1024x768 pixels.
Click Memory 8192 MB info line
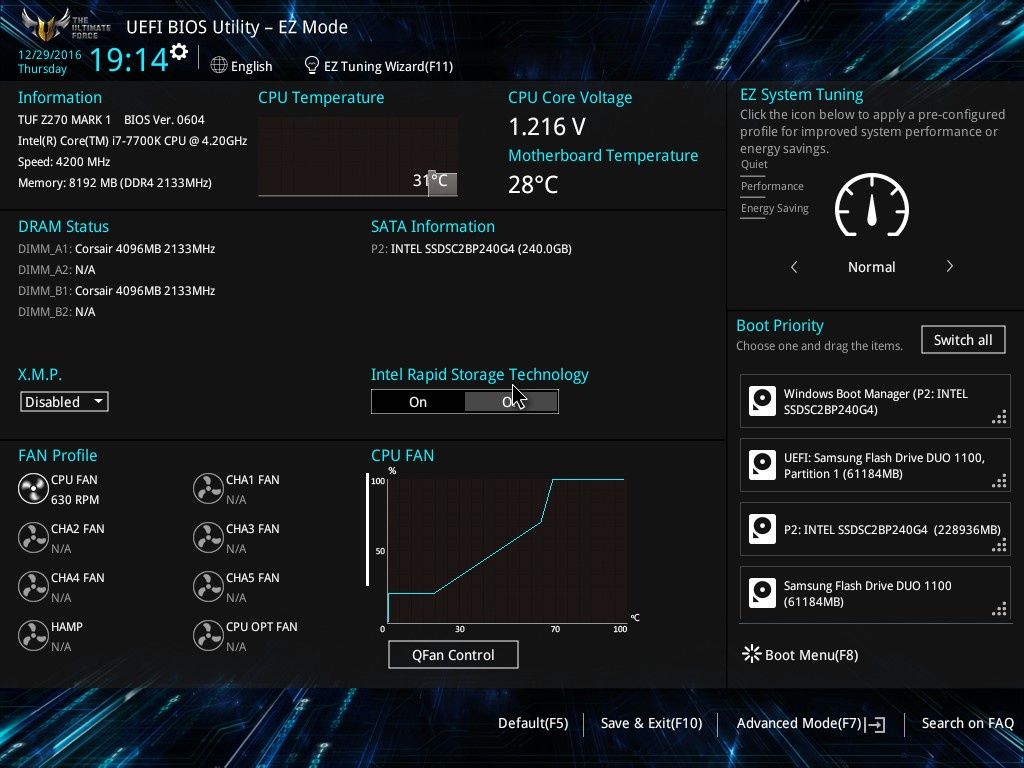115,183
